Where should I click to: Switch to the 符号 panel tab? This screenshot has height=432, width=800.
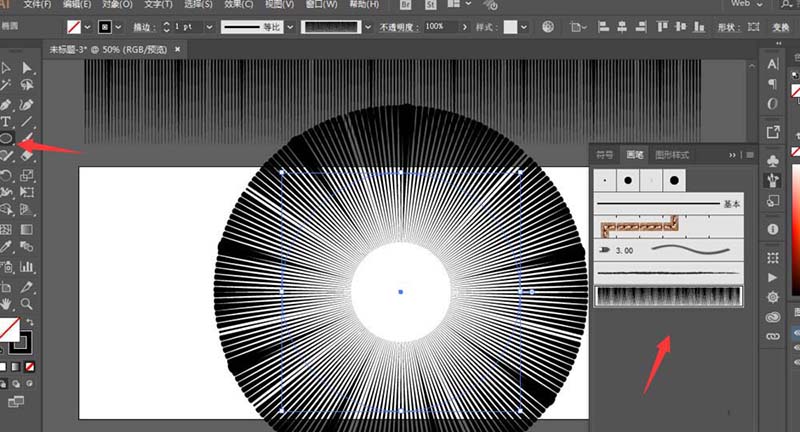(605, 155)
